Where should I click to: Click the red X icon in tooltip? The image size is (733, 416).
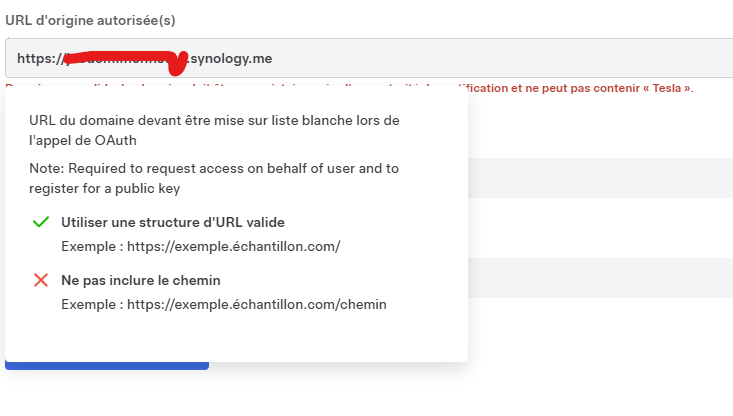41,281
